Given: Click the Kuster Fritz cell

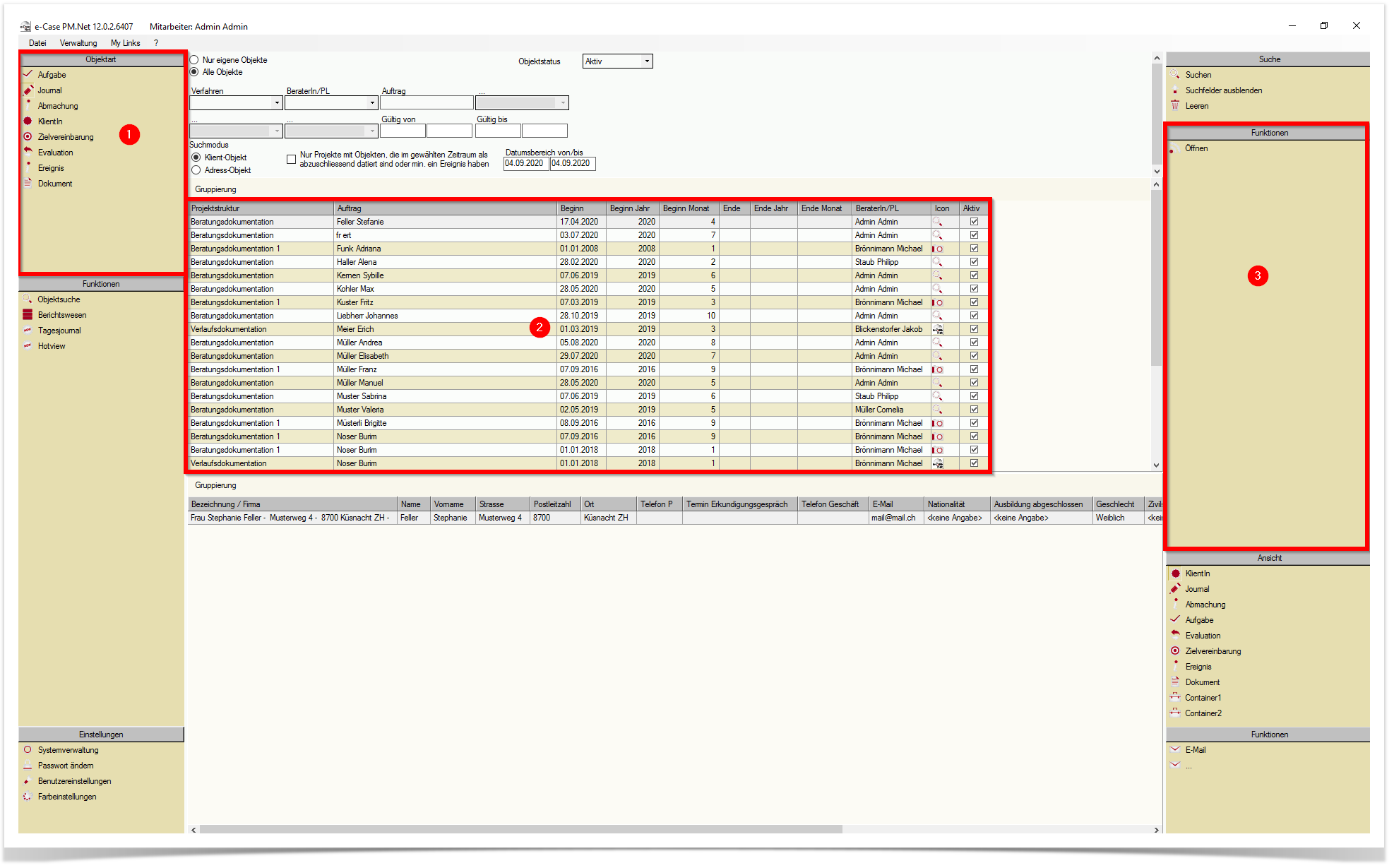Looking at the screenshot, I should [x=445, y=302].
